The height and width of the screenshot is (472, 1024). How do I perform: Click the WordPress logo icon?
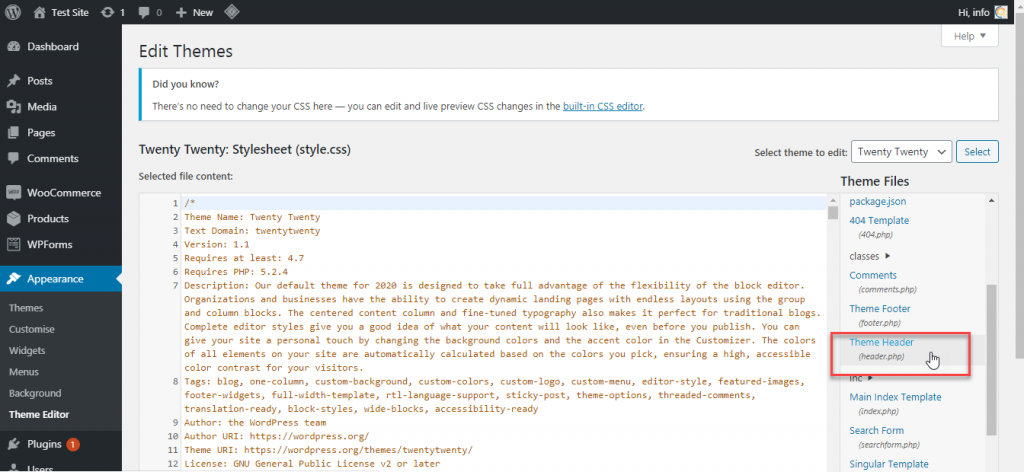coord(13,12)
